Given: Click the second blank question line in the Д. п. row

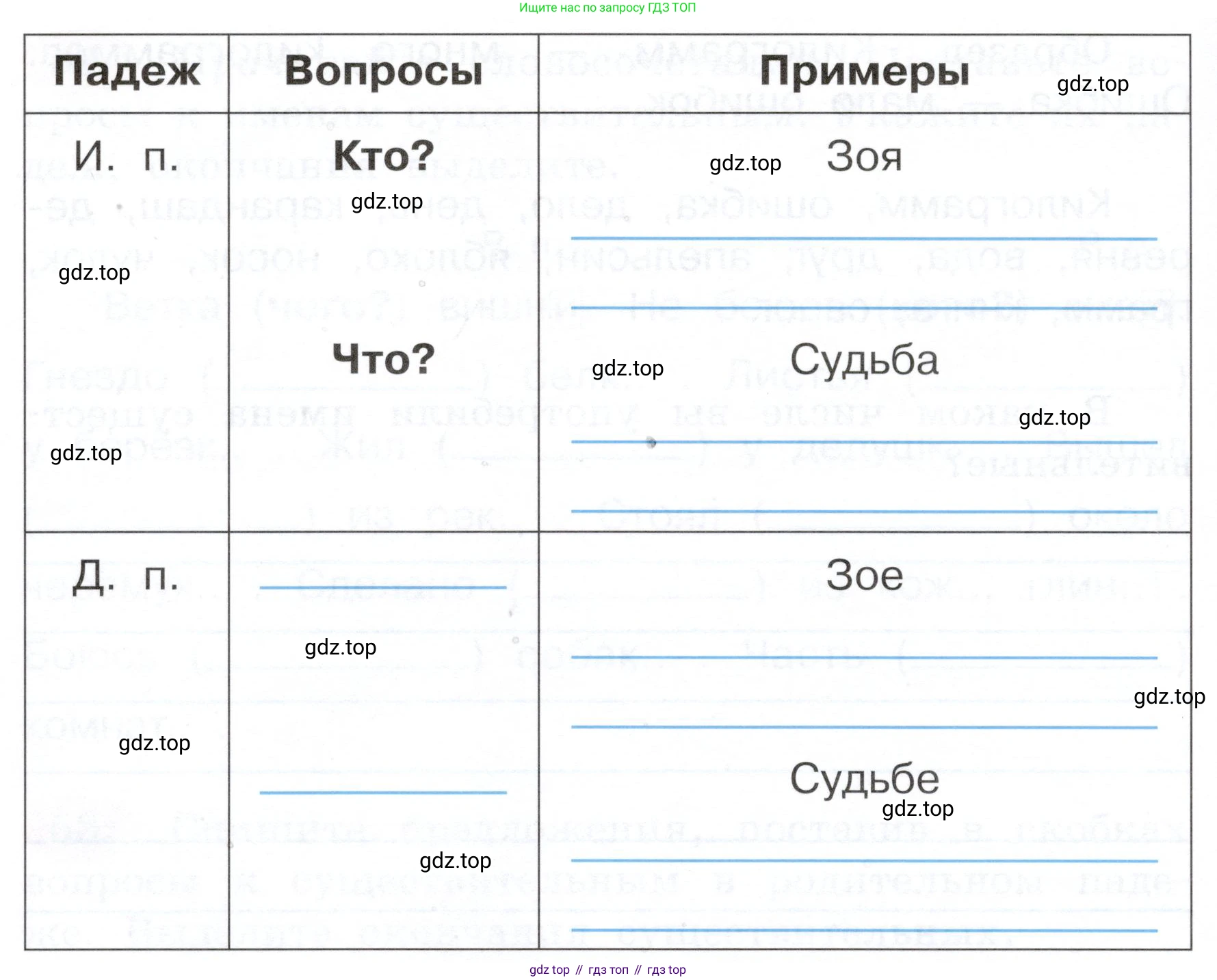Looking at the screenshot, I should (383, 792).
